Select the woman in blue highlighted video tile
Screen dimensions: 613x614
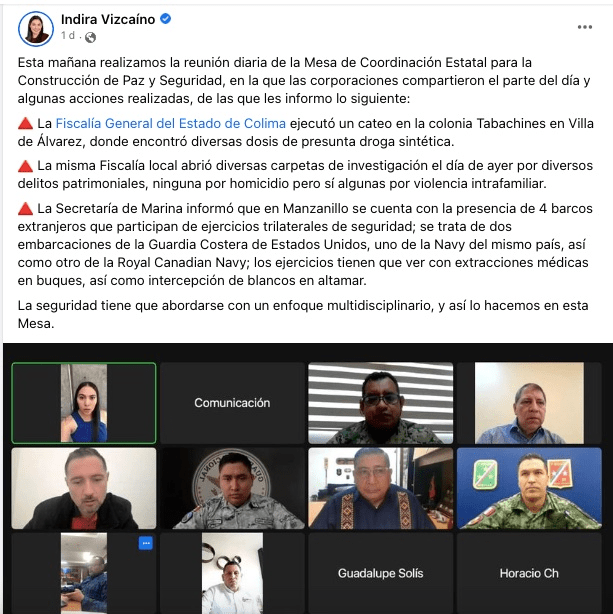coord(84,403)
